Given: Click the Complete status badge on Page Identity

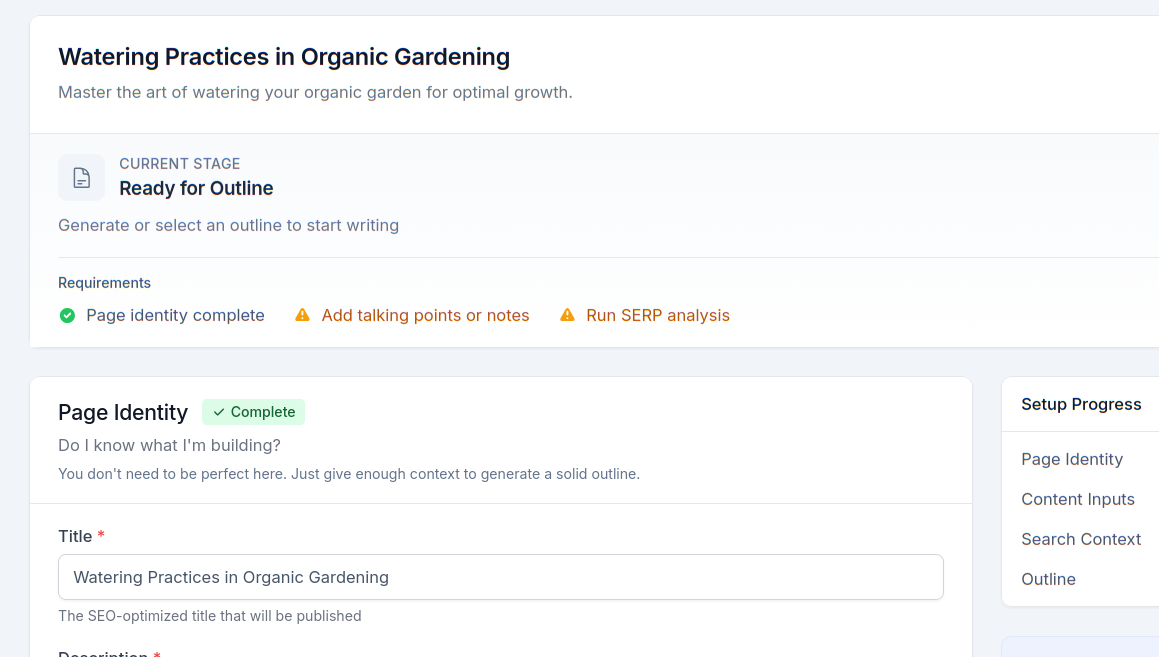Looking at the screenshot, I should [253, 412].
